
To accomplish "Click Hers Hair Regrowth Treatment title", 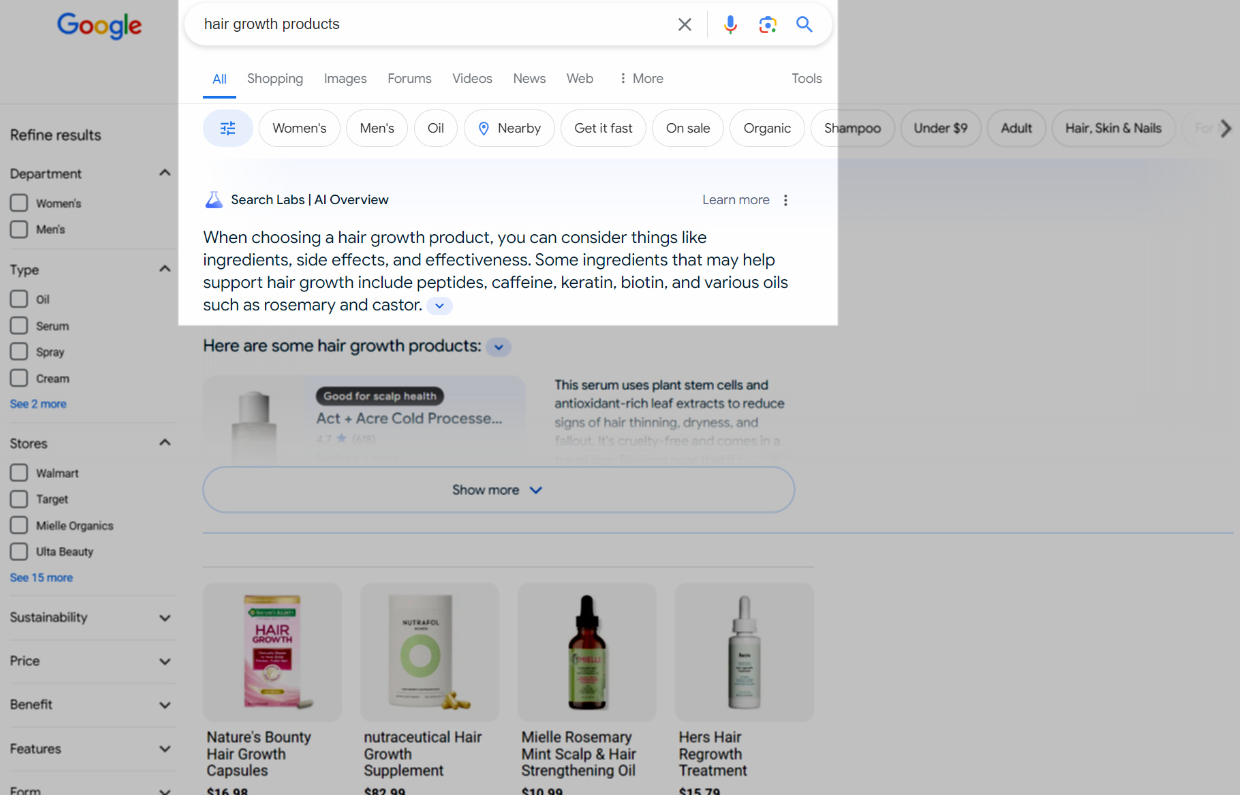I will pos(713,754).
